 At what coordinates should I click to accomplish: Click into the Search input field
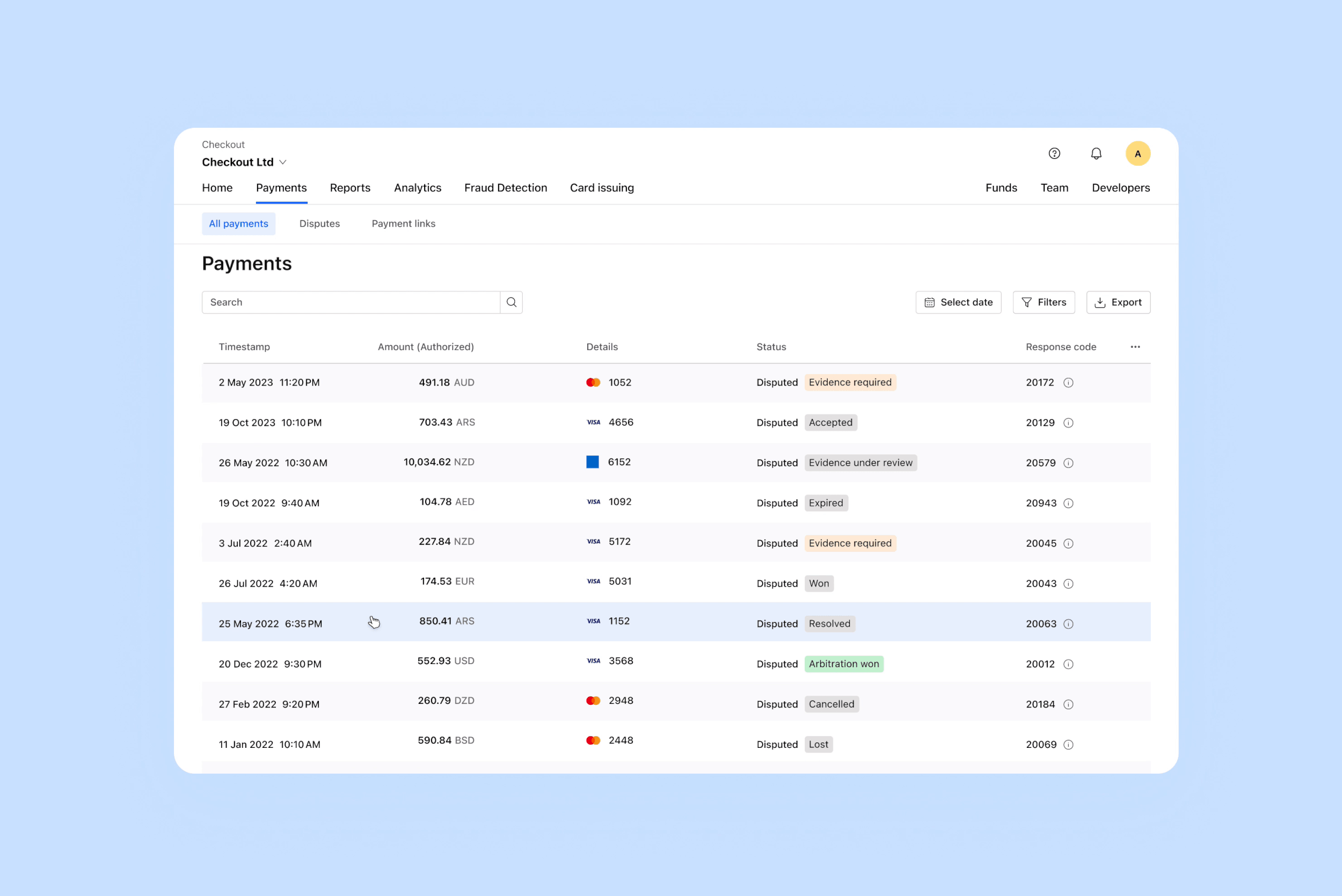click(x=351, y=302)
